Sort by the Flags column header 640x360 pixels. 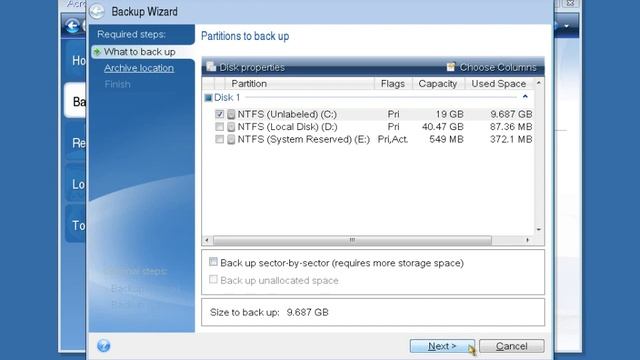click(x=393, y=84)
